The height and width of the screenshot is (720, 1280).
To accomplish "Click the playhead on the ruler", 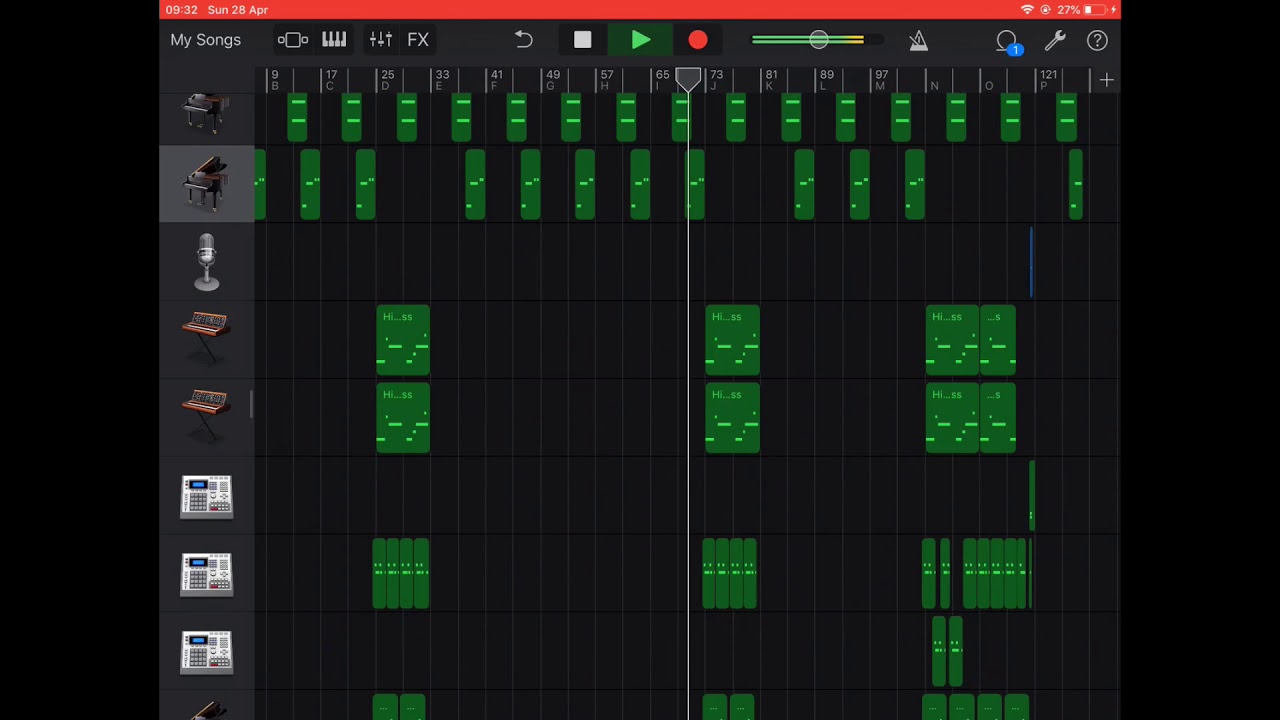I will click(688, 80).
